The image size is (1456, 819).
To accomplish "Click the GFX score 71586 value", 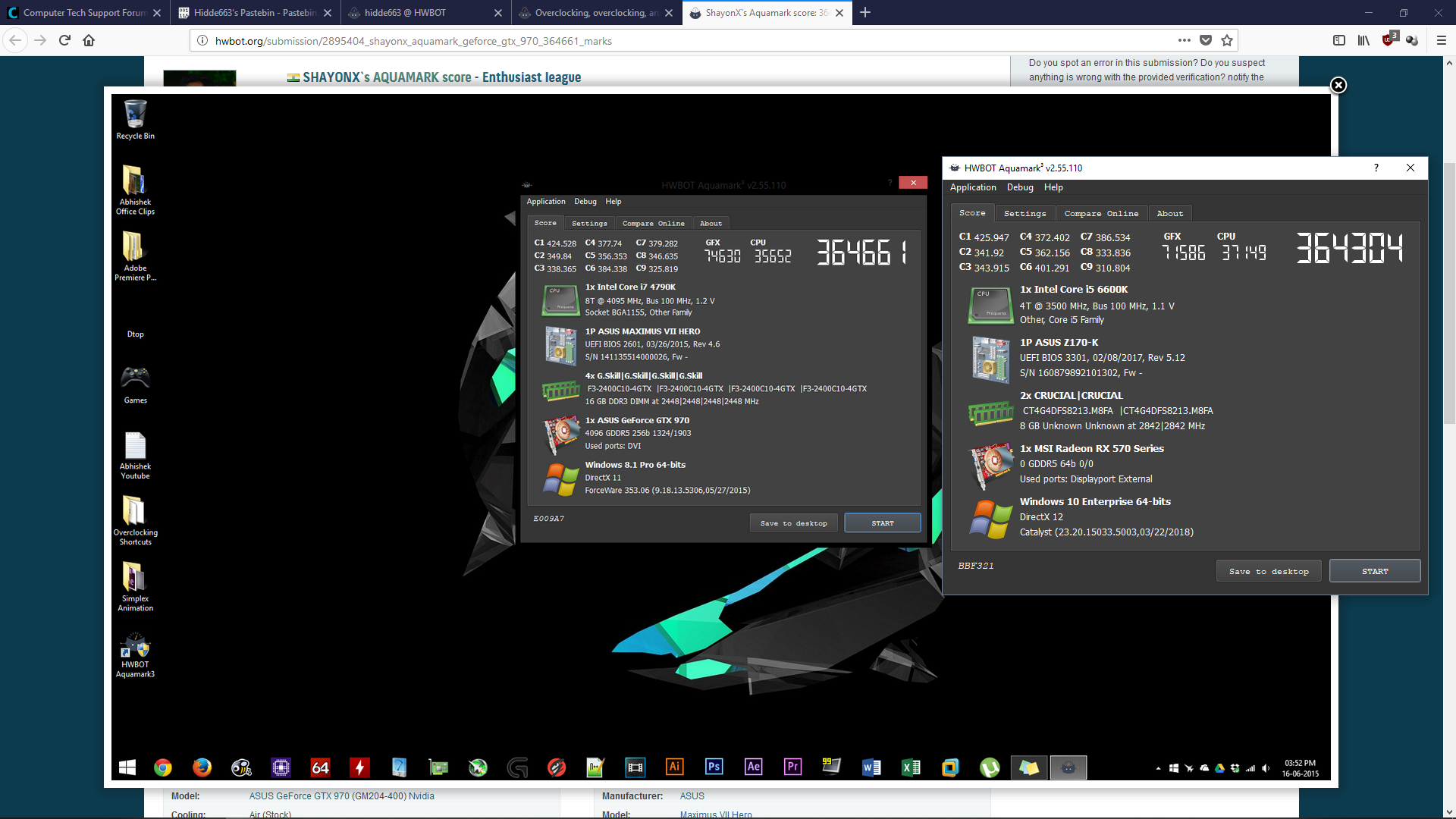I will (1183, 253).
